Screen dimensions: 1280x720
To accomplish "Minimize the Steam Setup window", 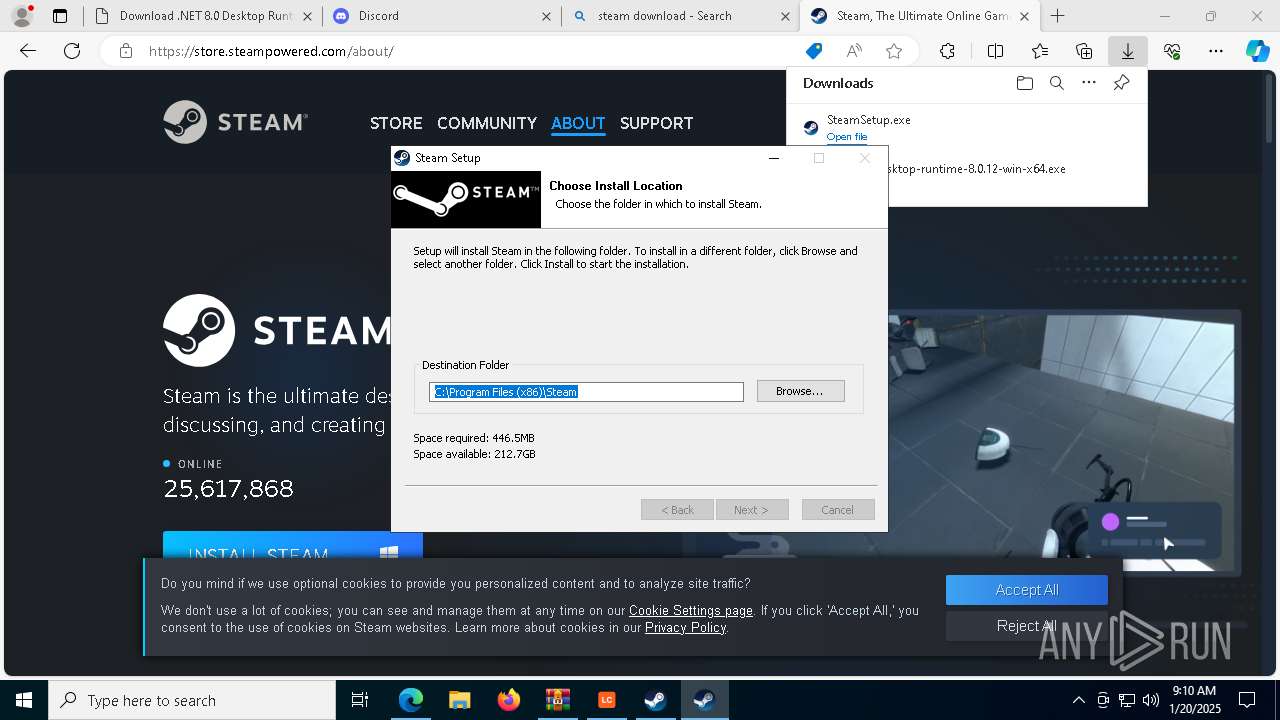I will pos(774,158).
